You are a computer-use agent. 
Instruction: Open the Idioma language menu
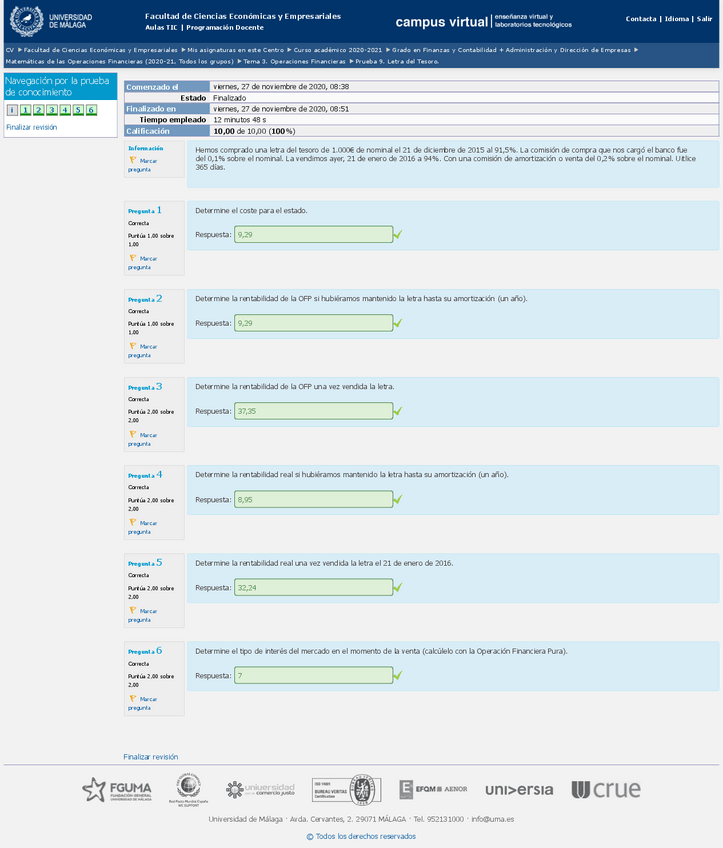tap(677, 19)
